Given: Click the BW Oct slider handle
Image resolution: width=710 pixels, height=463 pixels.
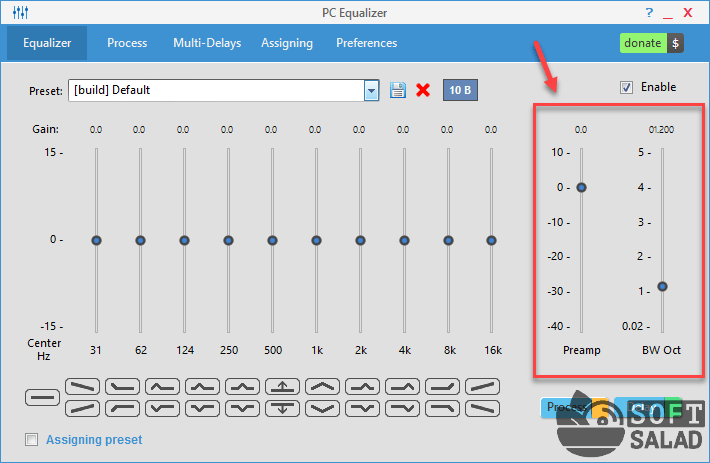Looking at the screenshot, I should (x=662, y=286).
